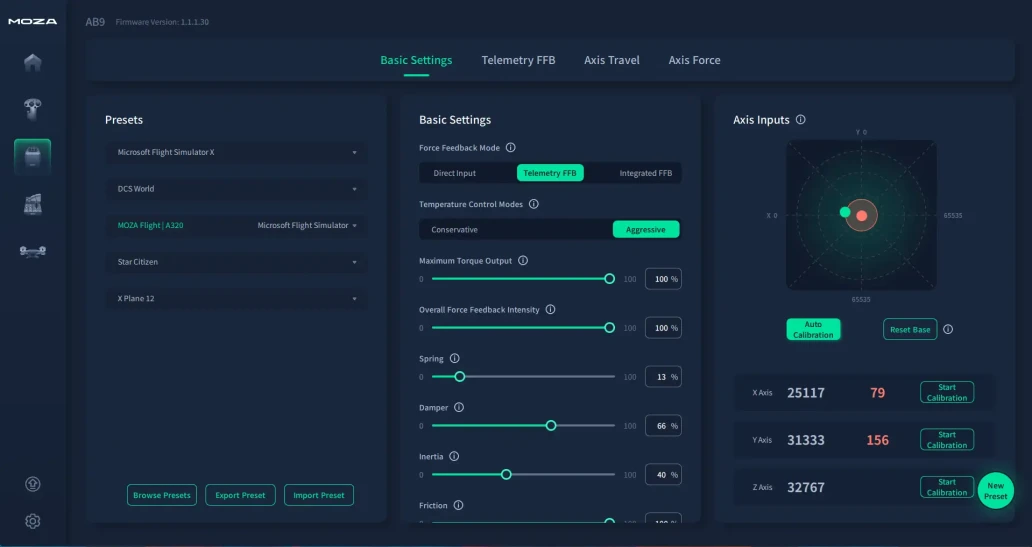The image size is (1032, 547).
Task: Click the Damper 66 percent field
Action: [663, 426]
